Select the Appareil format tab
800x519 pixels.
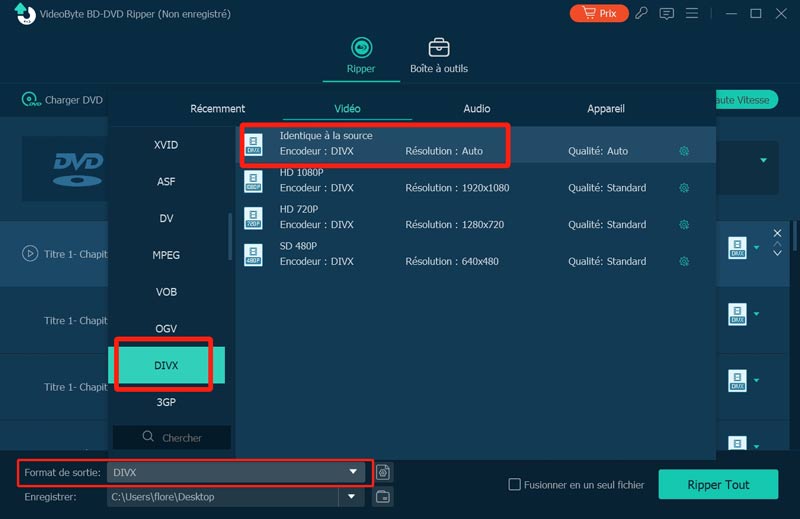click(606, 109)
